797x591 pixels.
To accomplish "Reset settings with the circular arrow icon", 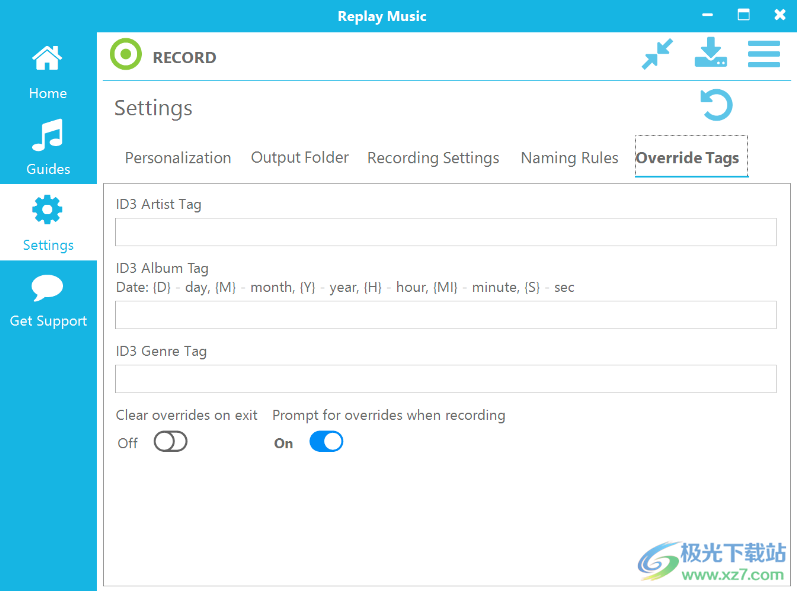I will [x=716, y=105].
